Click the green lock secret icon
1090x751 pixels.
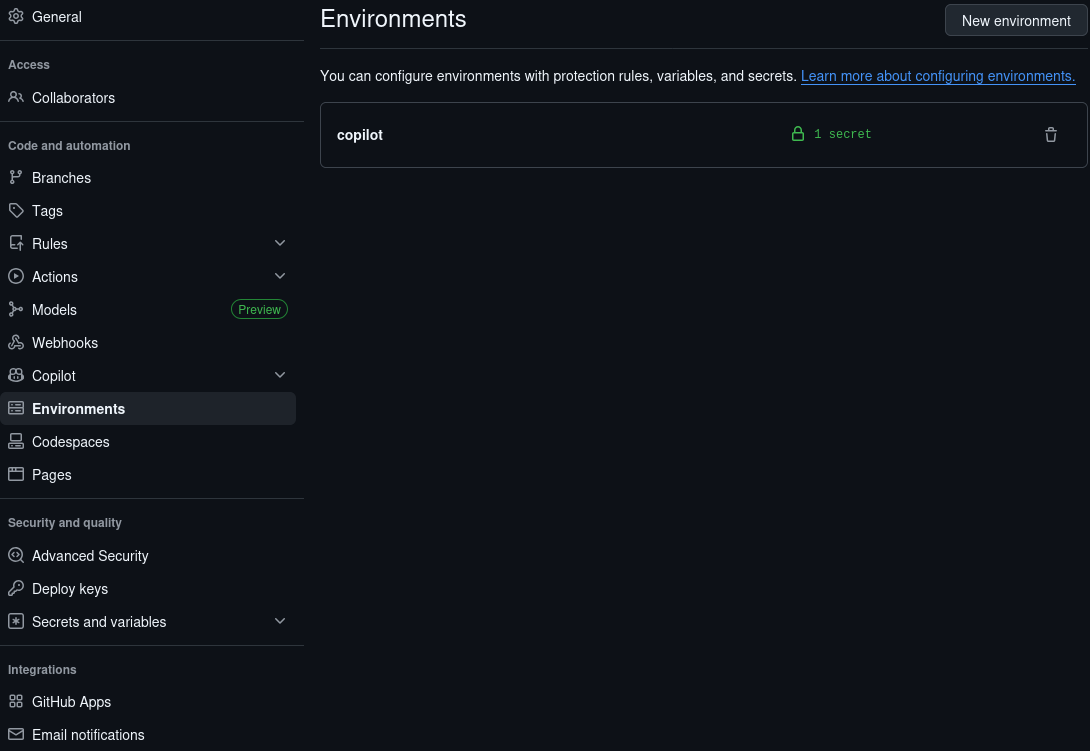[798, 134]
